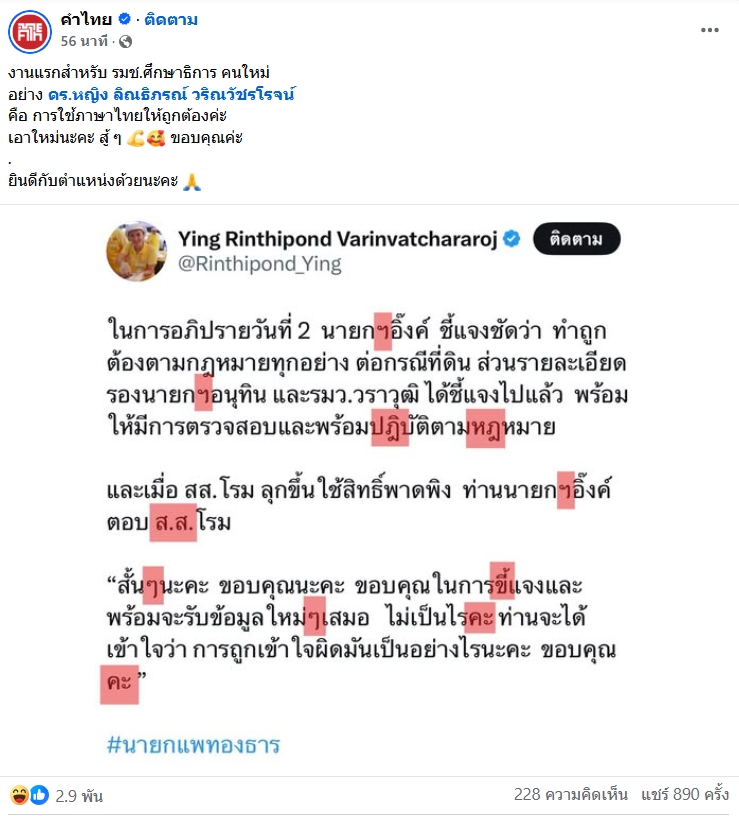This screenshot has height=816, width=739.
Task: Follow the คำไทย page via ติดตาม link
Action: point(171,20)
